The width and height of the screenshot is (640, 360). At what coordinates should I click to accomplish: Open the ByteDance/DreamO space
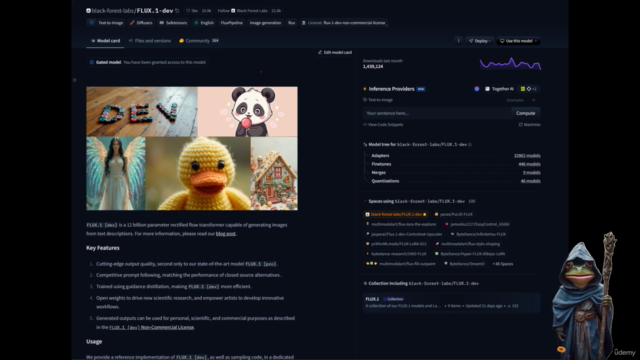pos(464,264)
